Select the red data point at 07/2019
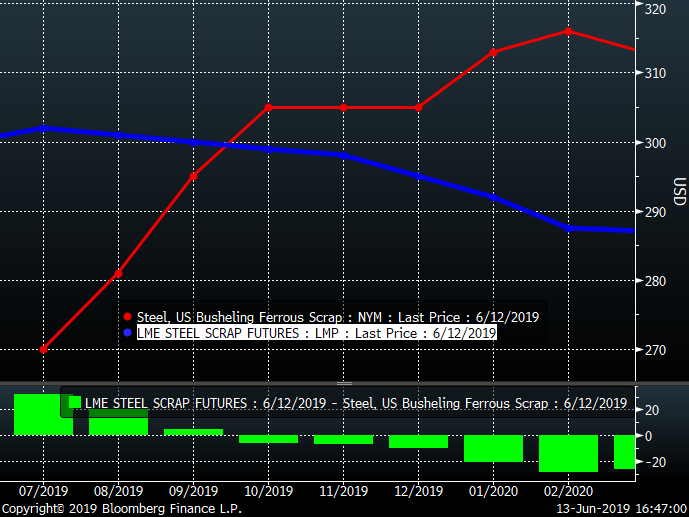This screenshot has height=517, width=689. (x=43, y=349)
